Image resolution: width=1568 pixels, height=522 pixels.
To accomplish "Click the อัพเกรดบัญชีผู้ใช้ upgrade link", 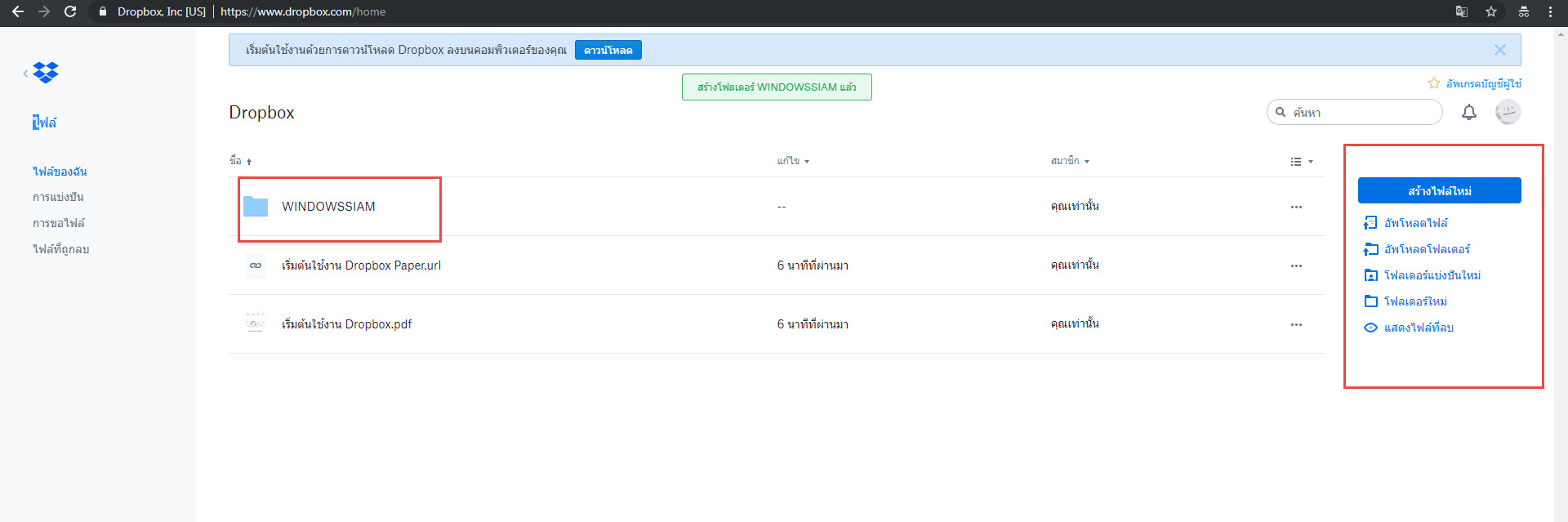I will point(1484,83).
